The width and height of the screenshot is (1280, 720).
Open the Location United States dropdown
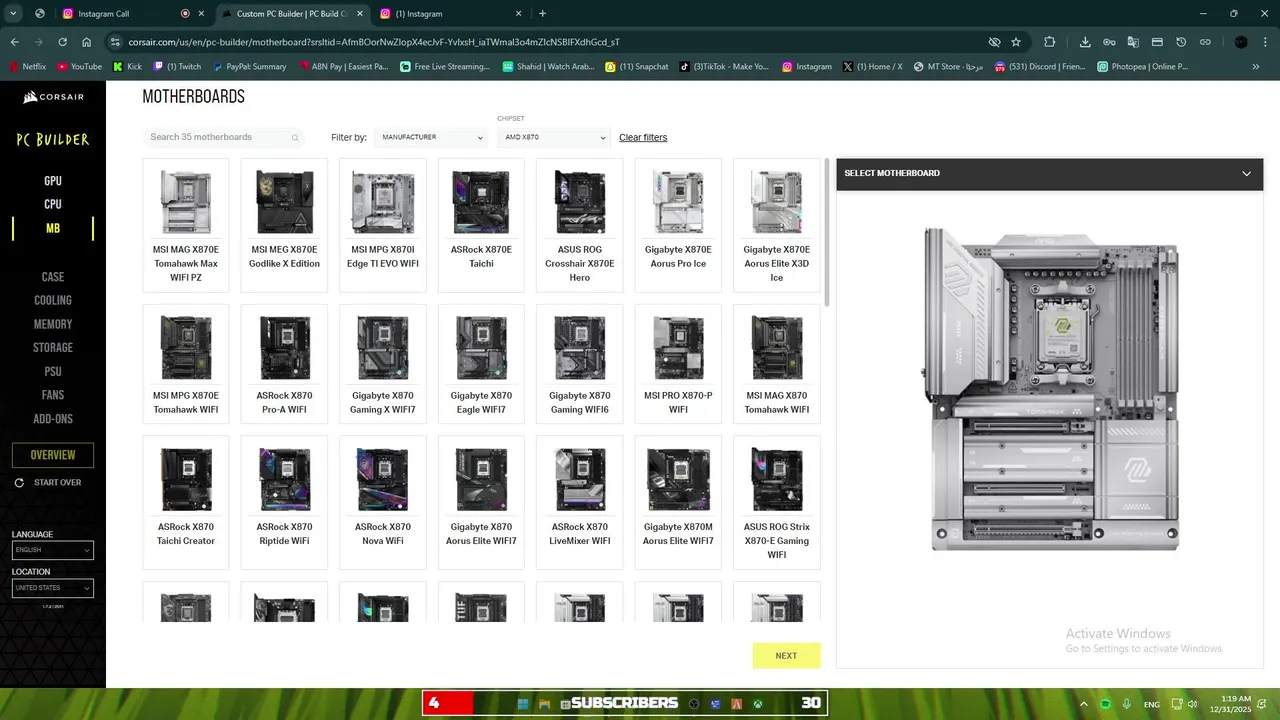[x=53, y=588]
